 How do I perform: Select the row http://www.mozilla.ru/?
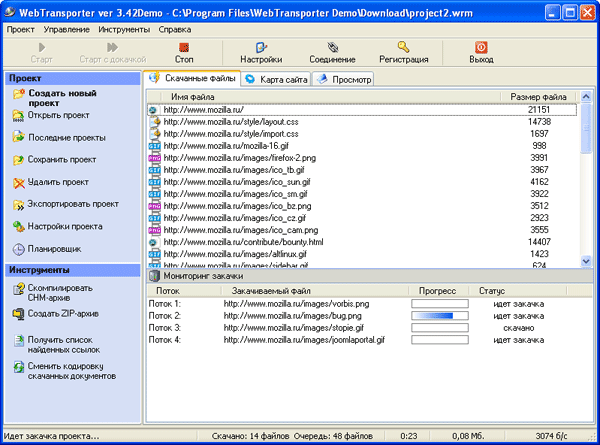362,110
